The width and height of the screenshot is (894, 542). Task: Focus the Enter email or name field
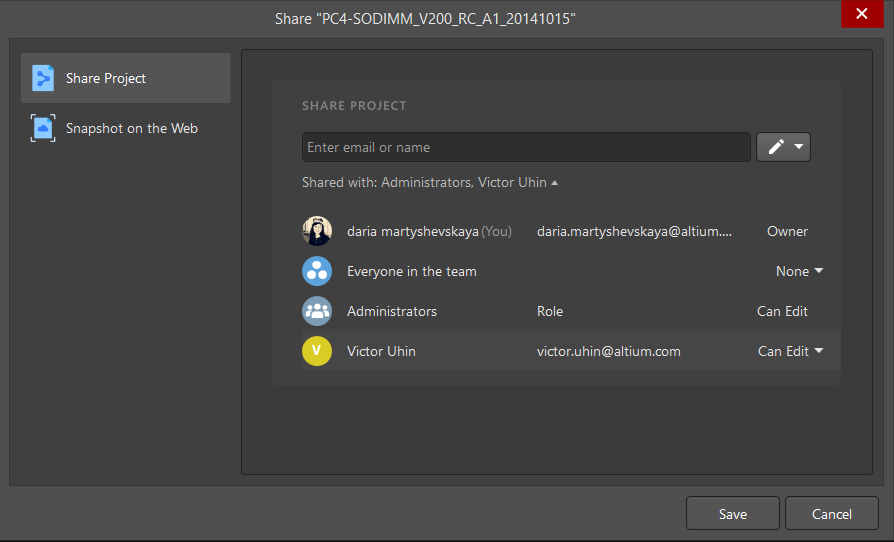coord(526,147)
